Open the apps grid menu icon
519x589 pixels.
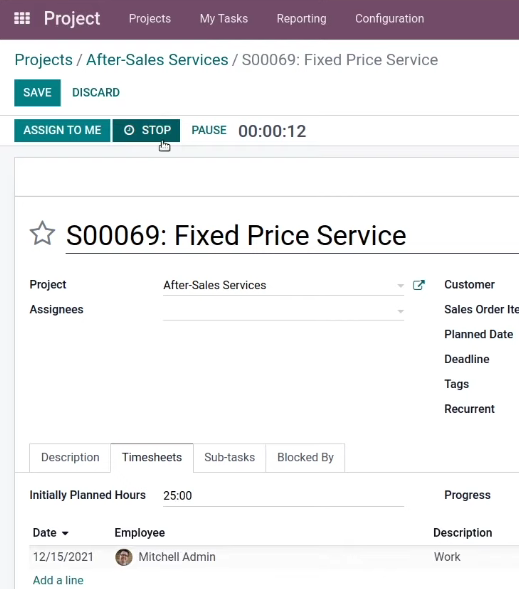tap(22, 18)
